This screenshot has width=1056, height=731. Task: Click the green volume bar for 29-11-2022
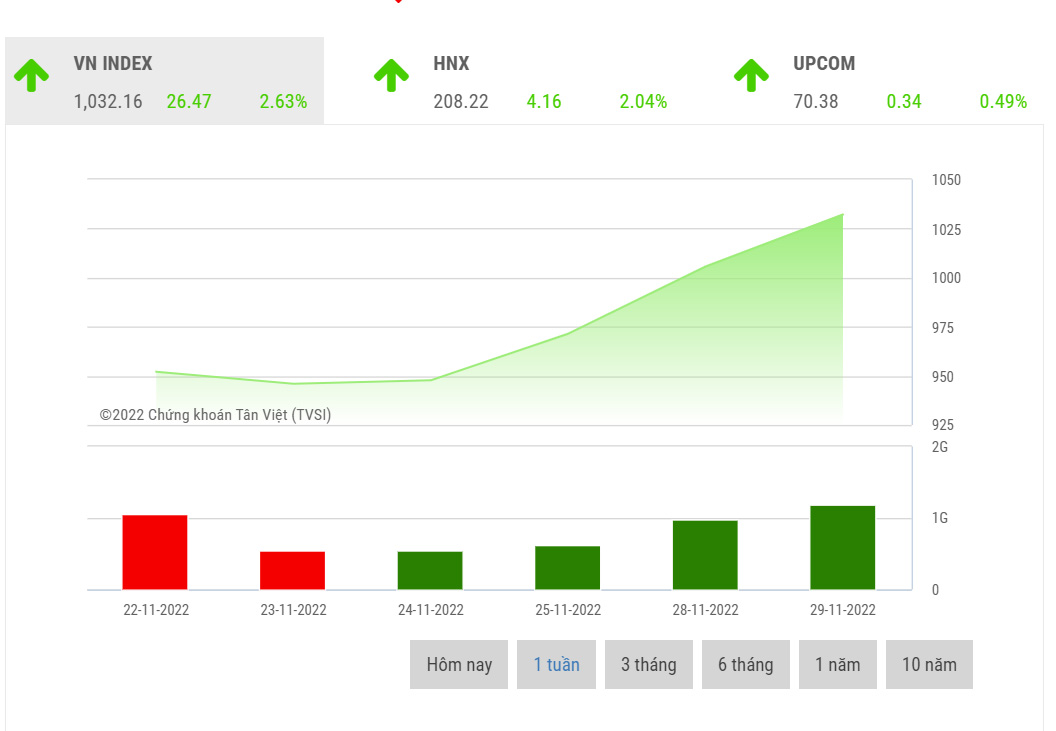[x=842, y=548]
